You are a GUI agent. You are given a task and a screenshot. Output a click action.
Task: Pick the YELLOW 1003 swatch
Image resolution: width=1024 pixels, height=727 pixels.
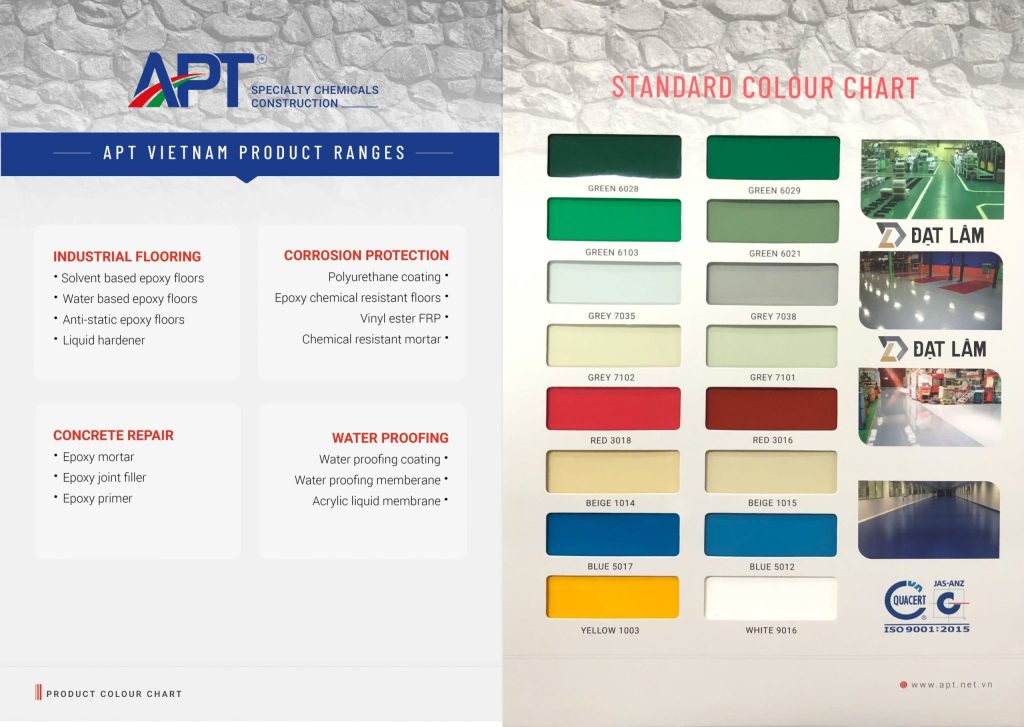pyautogui.click(x=612, y=597)
